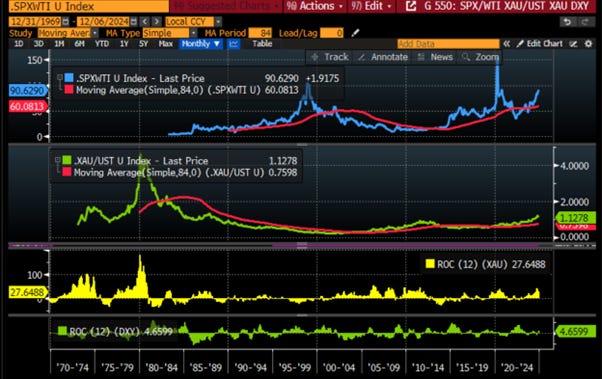This screenshot has height=379, width=602.
Task: Click red SPXWTI Moving Average legend swatch
Action: 69,90
